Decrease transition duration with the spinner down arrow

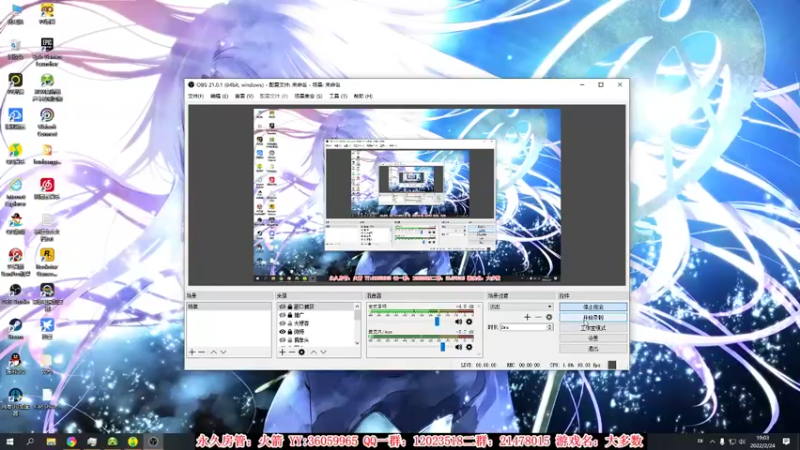coord(549,329)
